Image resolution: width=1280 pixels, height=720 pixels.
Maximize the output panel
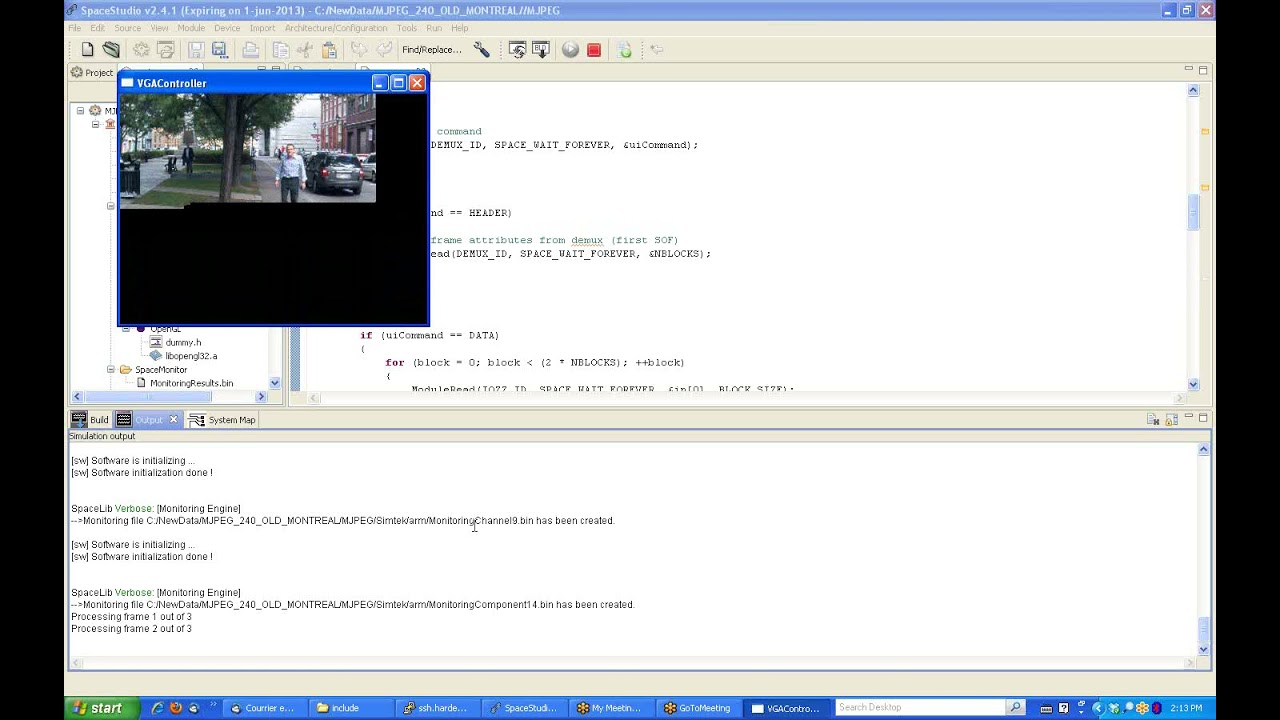click(1203, 417)
